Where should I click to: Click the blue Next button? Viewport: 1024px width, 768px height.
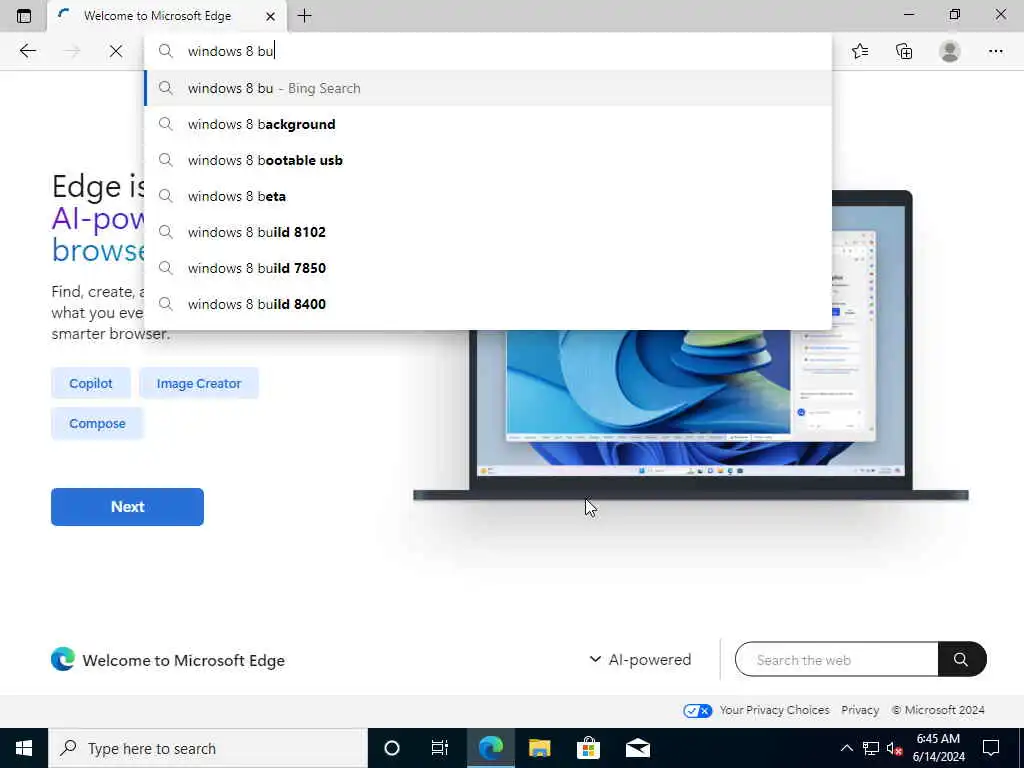(127, 507)
